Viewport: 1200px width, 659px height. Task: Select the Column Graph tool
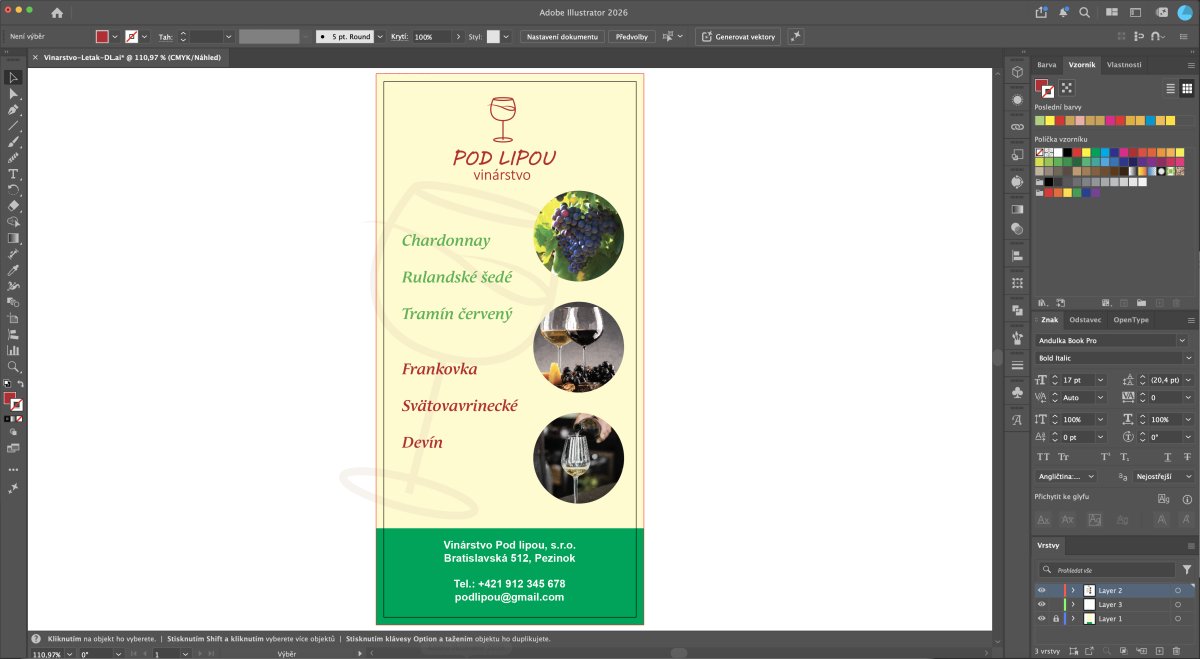click(14, 350)
